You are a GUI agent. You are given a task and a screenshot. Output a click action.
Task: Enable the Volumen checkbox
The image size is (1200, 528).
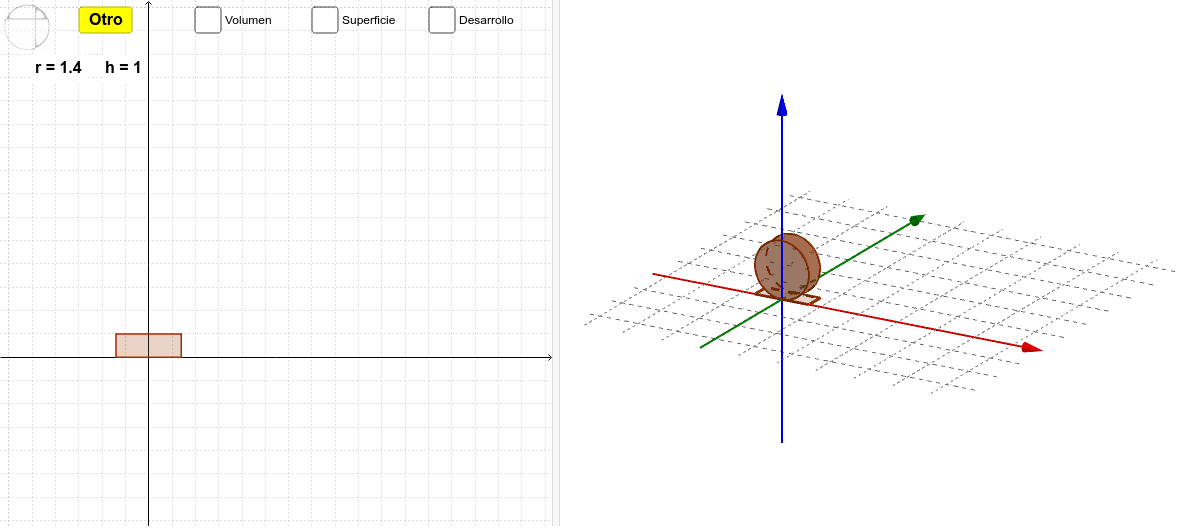coord(208,20)
